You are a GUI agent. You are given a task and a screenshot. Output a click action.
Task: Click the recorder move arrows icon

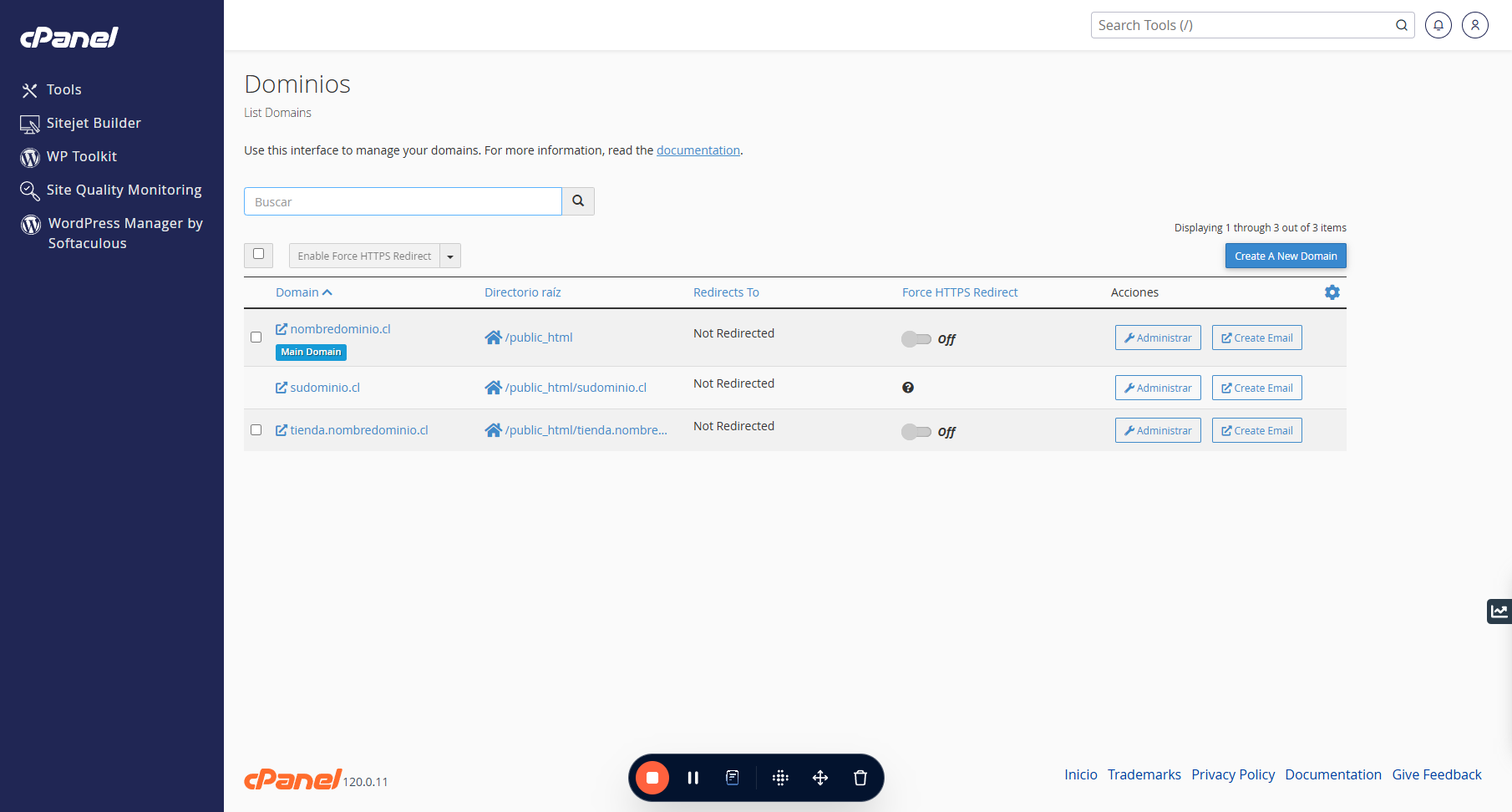pyautogui.click(x=820, y=778)
